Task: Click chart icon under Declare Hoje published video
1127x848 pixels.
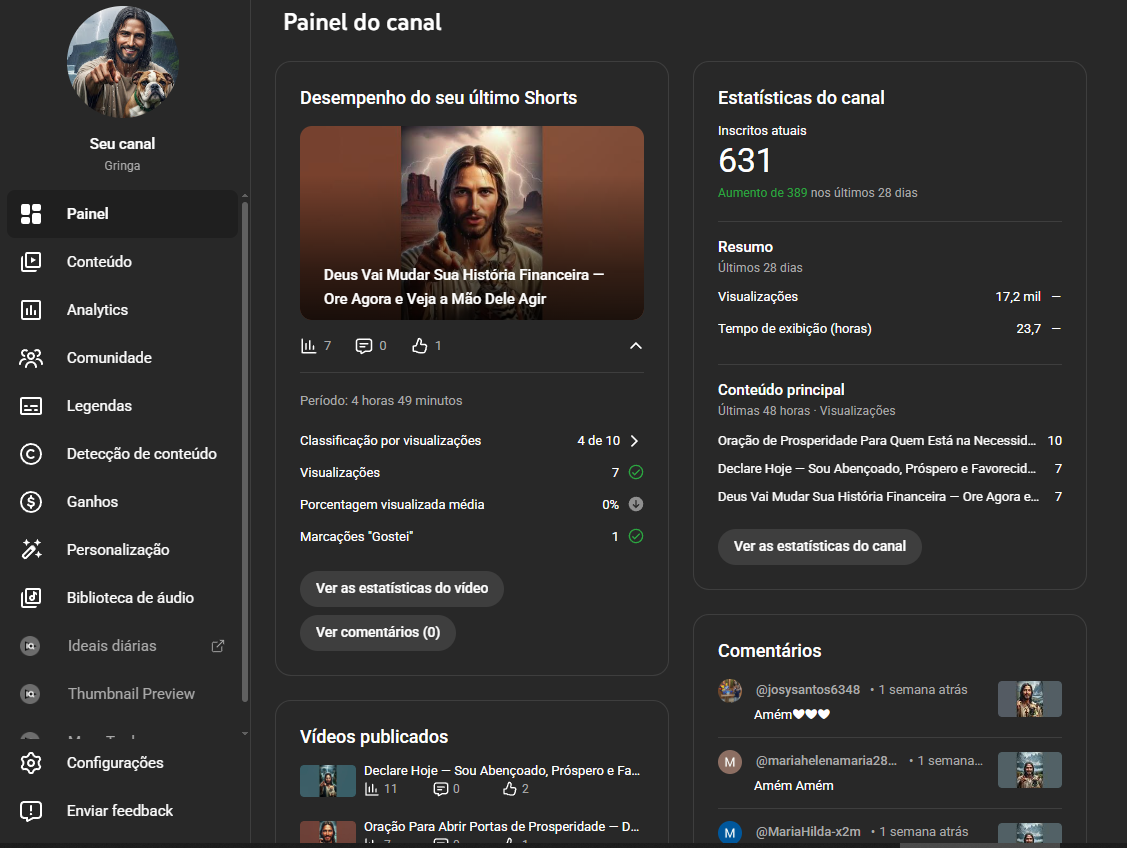Action: click(372, 789)
